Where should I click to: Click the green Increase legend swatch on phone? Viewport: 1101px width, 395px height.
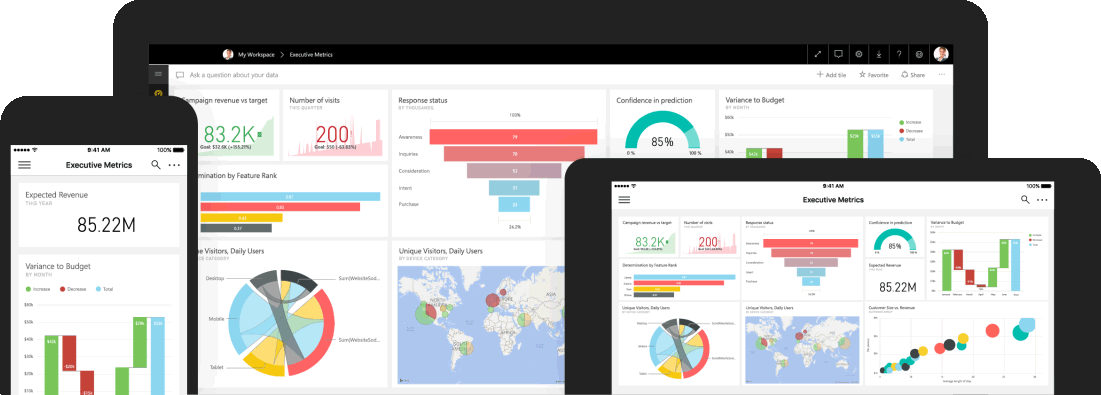tap(29, 289)
